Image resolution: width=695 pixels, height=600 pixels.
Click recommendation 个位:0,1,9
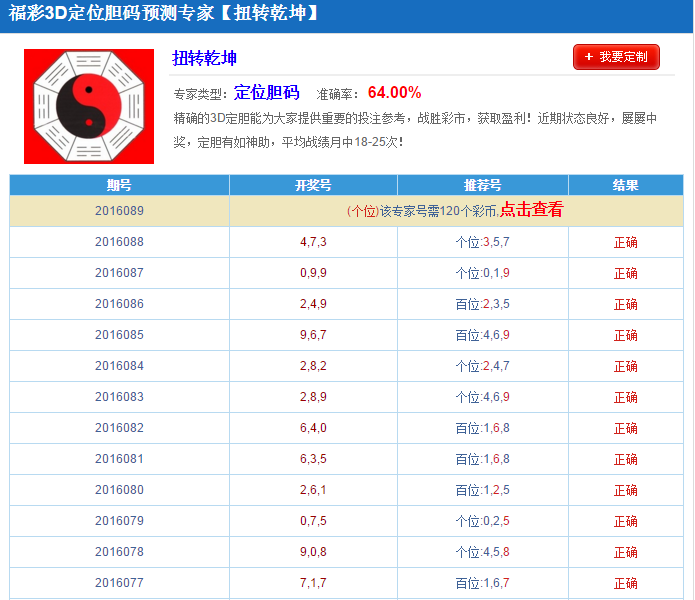tap(483, 273)
